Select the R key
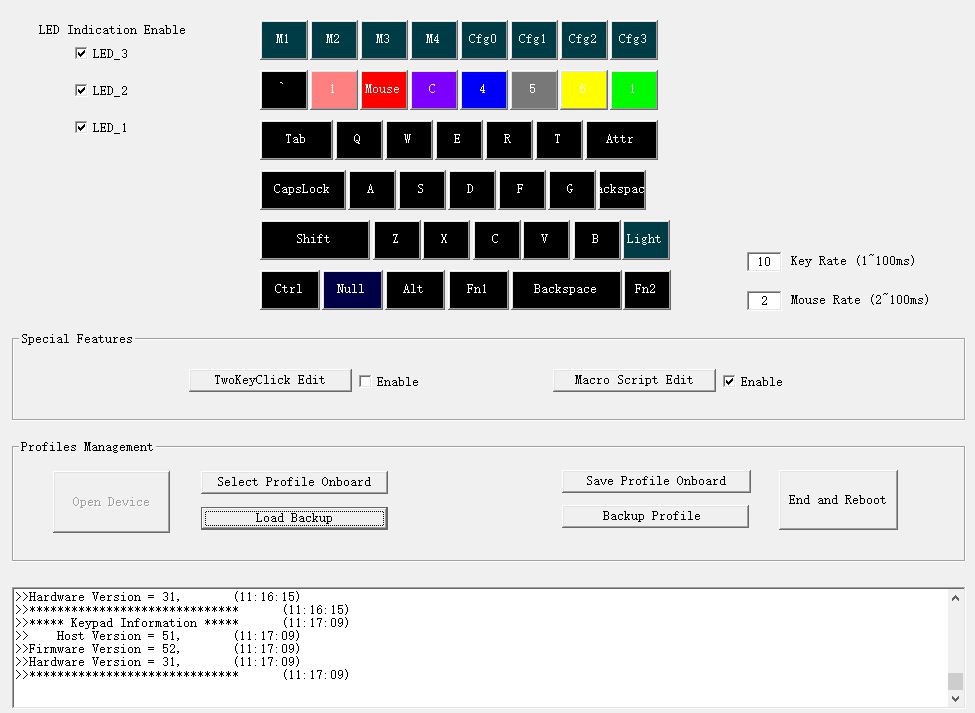The image size is (975, 713). tap(509, 140)
